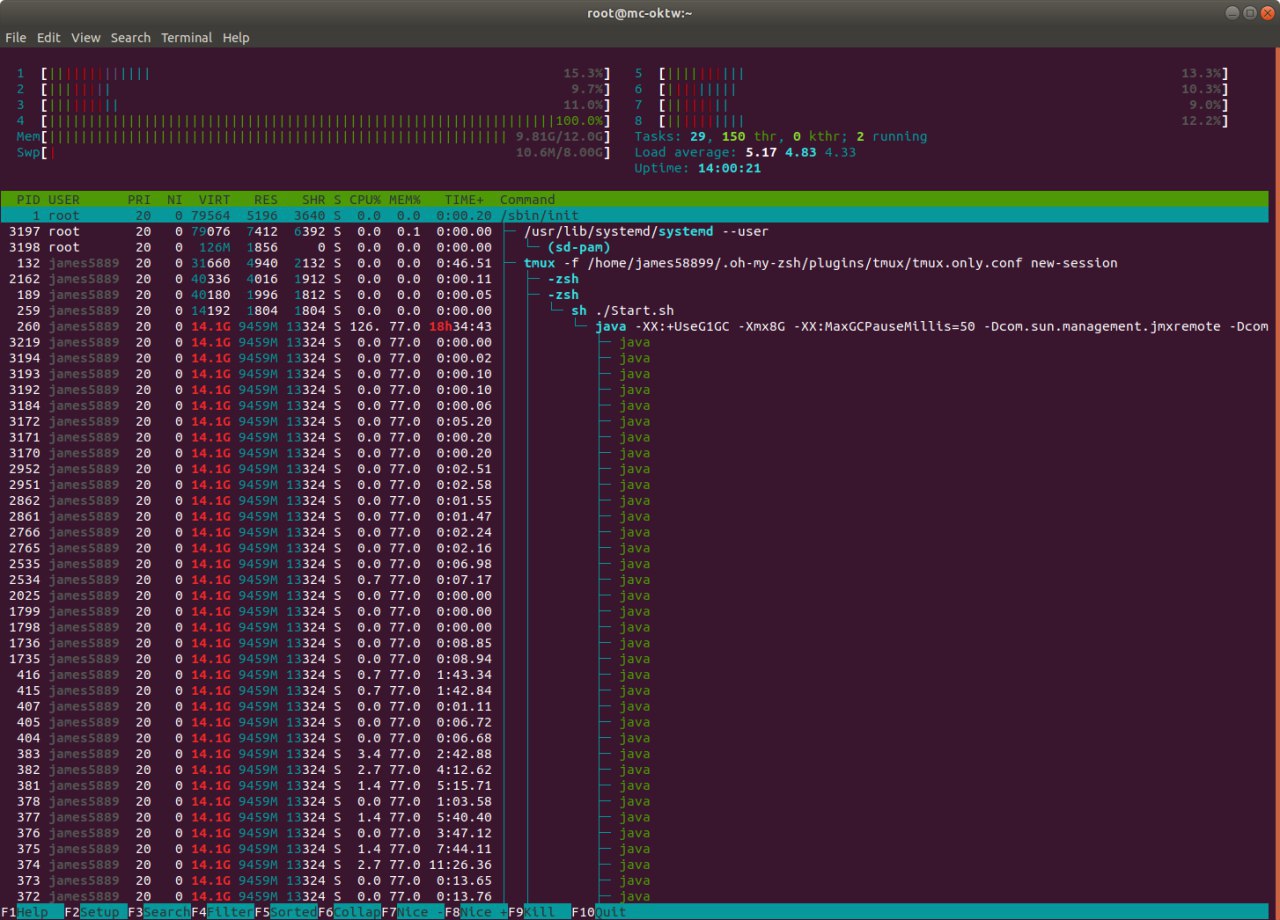This screenshot has height=920, width=1280.
Task: Select java thread row PID 377
Action: (634, 817)
